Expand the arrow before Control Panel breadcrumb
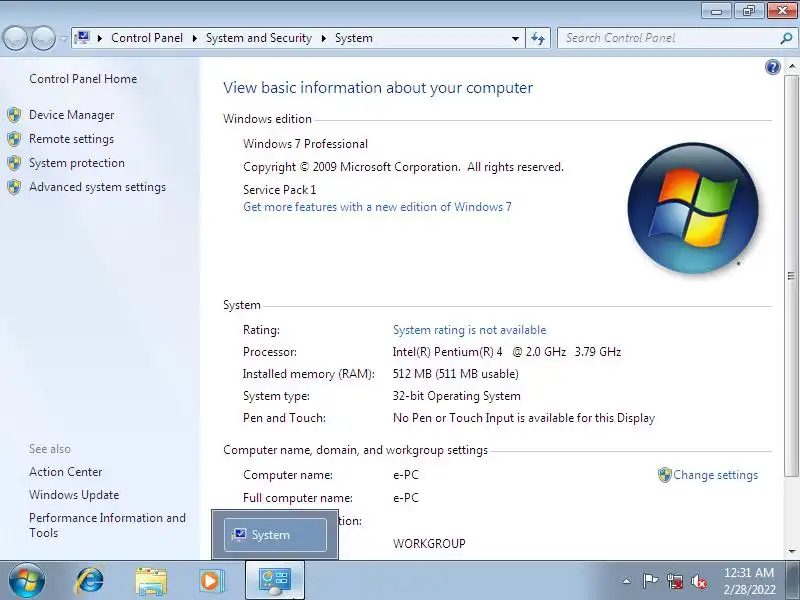Image resolution: width=800 pixels, height=600 pixels. click(x=100, y=38)
